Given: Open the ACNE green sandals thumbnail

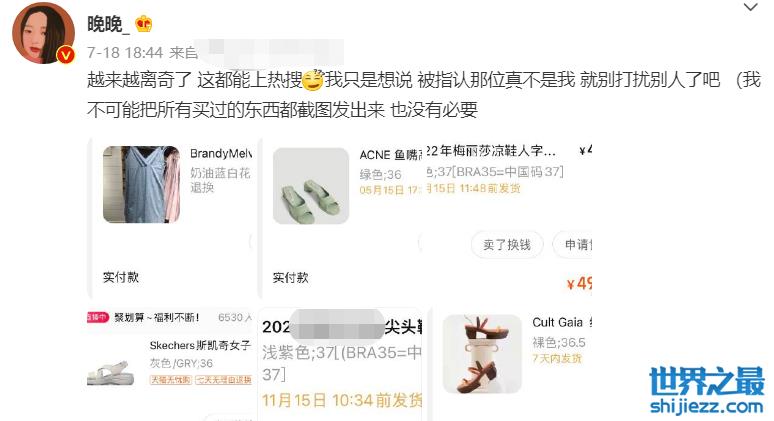Looking at the screenshot, I should click(311, 186).
